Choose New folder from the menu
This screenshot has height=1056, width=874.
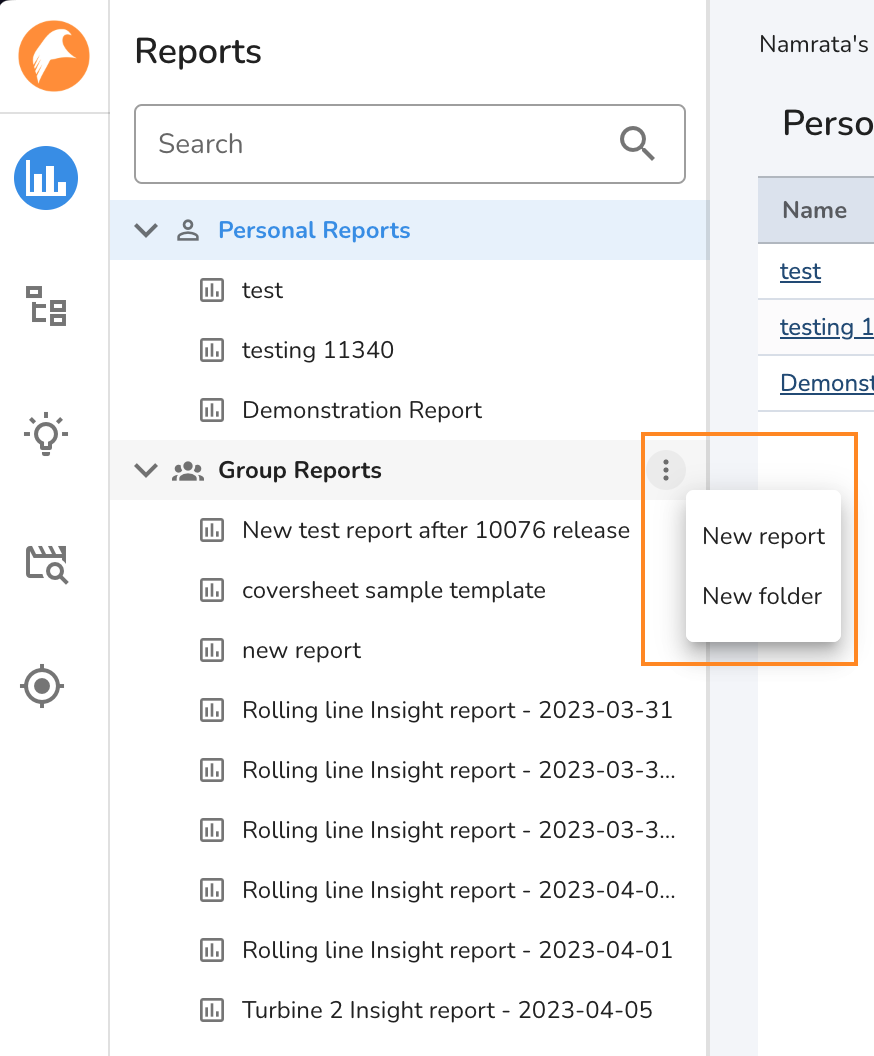763,596
